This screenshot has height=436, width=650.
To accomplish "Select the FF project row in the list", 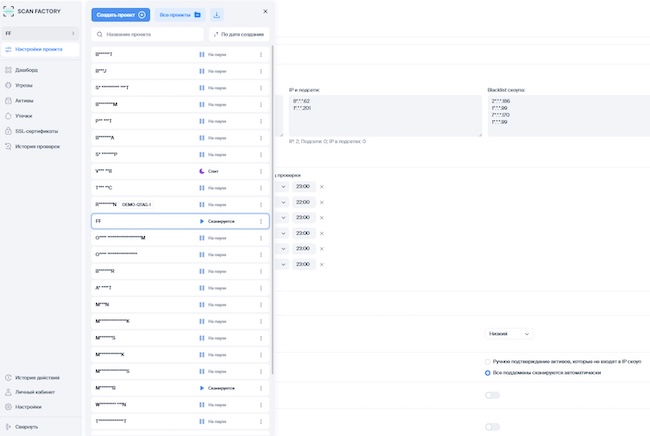I will pos(180,221).
